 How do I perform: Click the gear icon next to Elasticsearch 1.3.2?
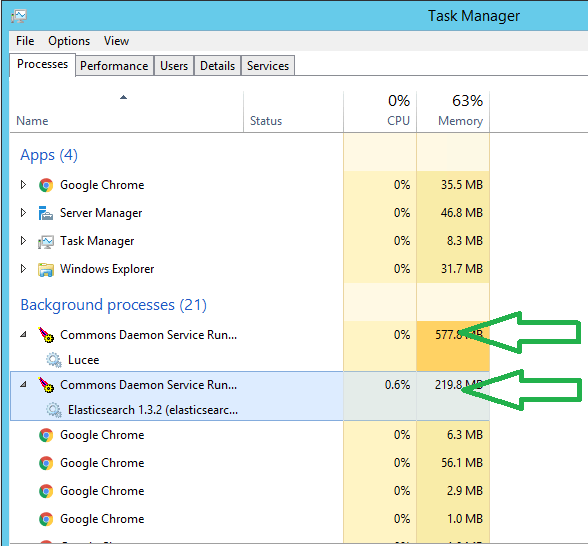pos(54,410)
